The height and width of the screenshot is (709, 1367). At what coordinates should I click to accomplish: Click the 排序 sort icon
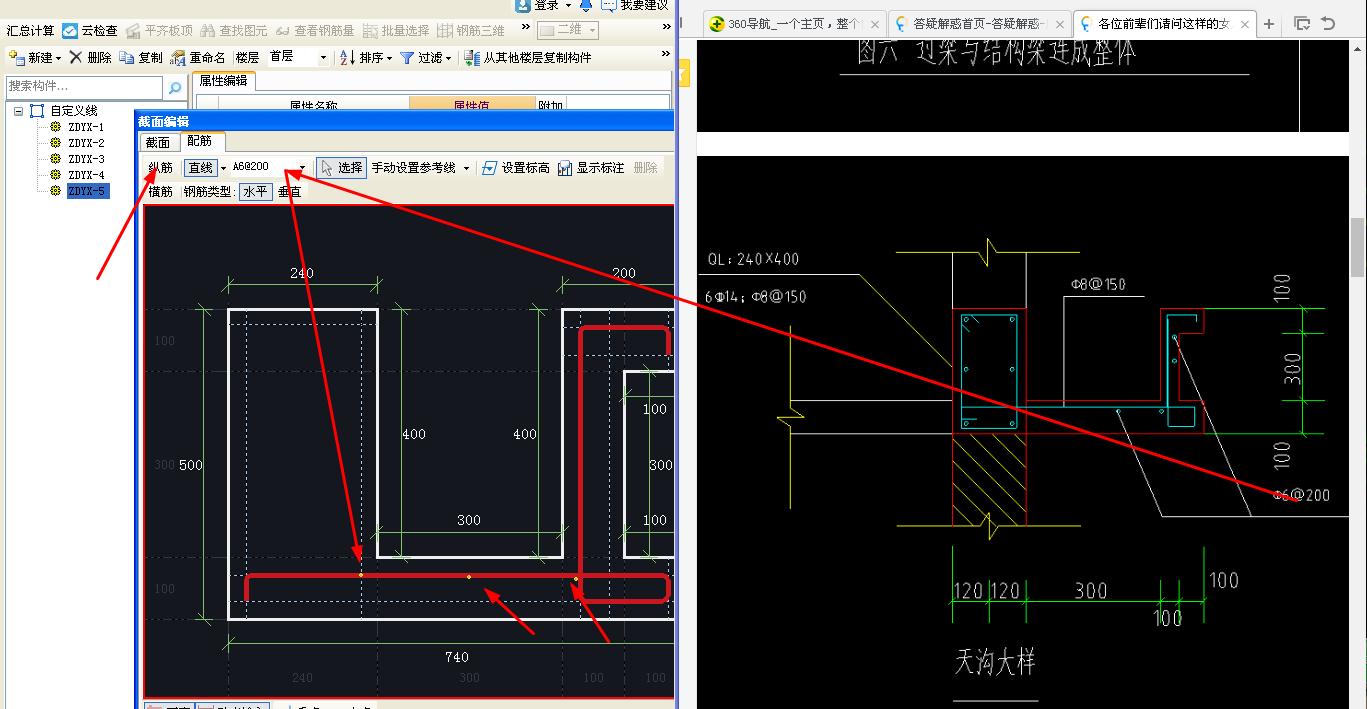click(347, 58)
